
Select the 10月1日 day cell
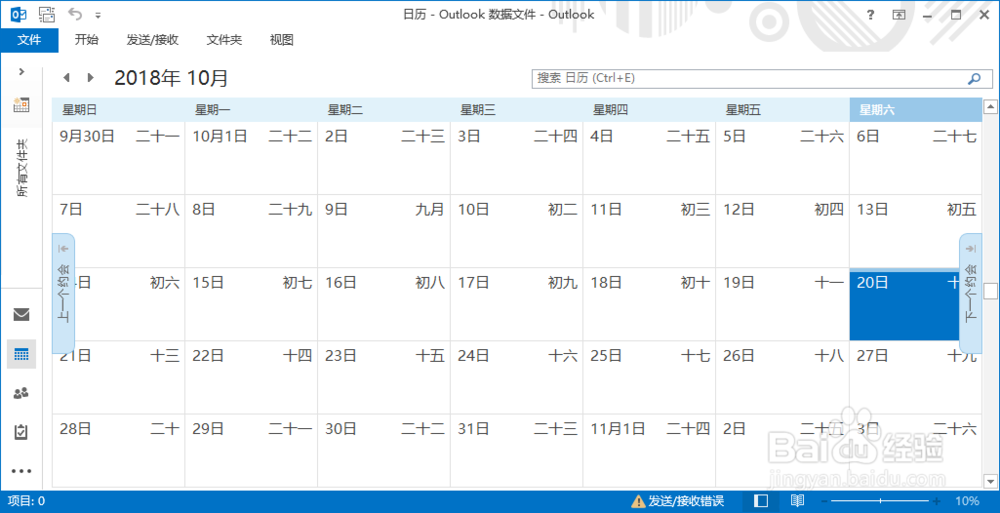(251, 158)
